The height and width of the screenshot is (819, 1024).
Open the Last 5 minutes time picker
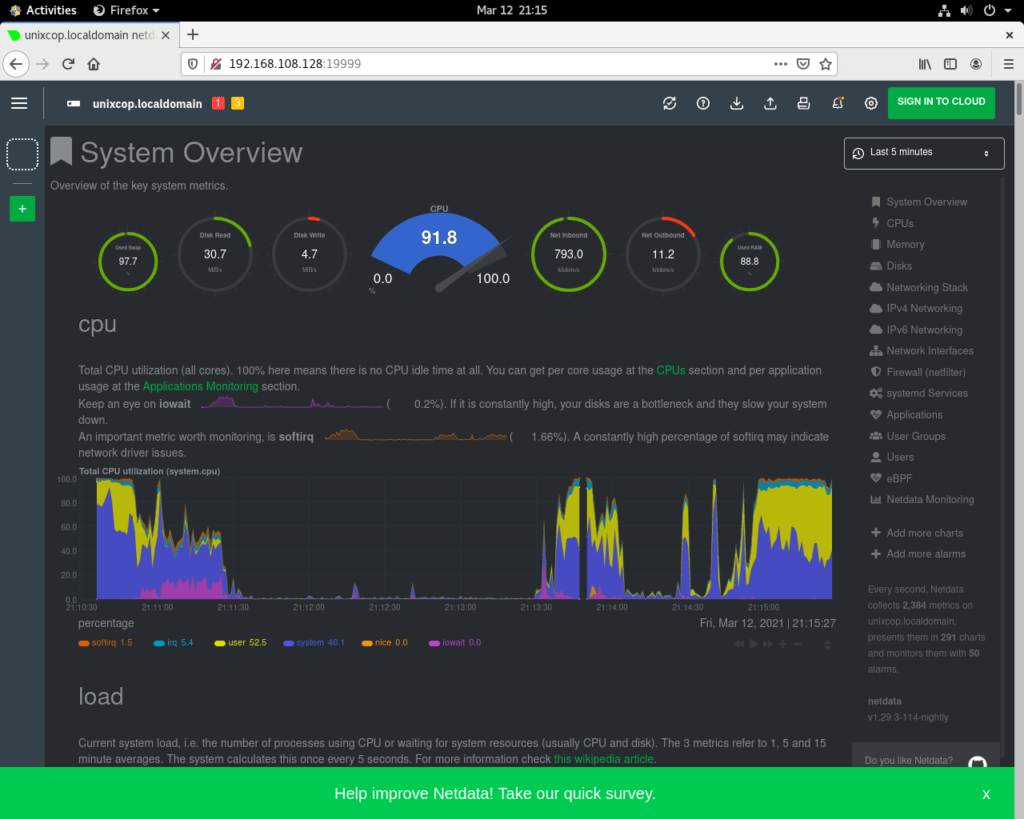tap(924, 153)
